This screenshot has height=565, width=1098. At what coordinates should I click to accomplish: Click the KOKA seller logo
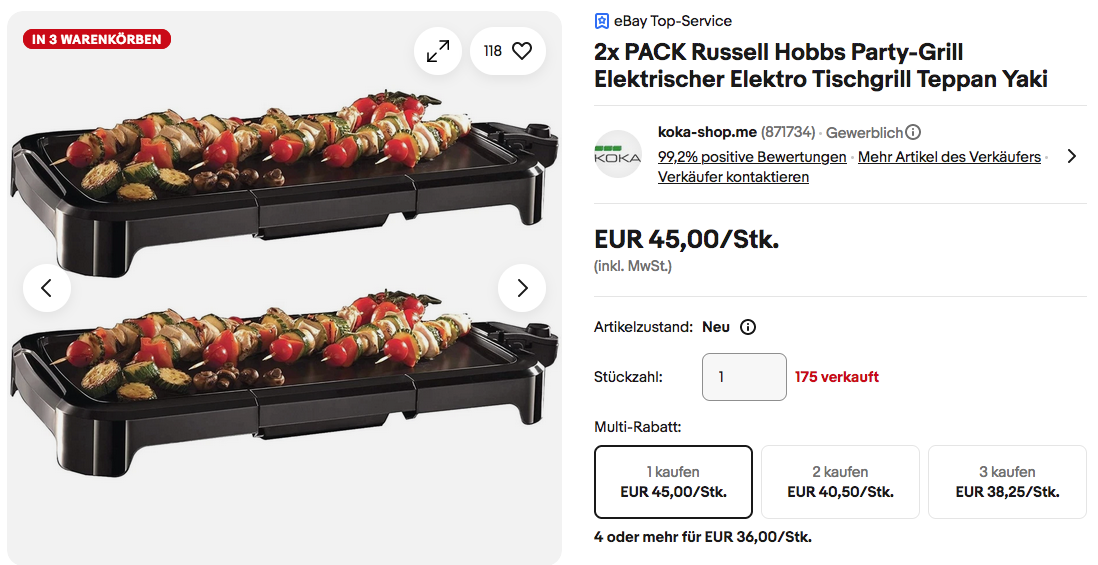[x=618, y=155]
